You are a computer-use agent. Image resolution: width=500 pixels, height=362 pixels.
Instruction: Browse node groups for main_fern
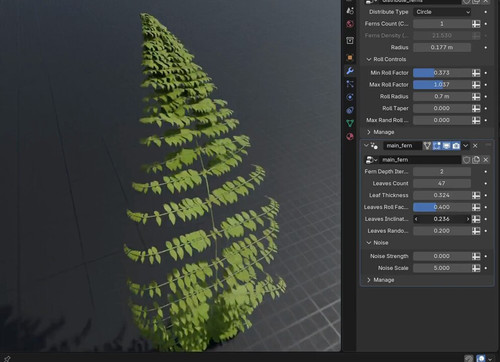[x=371, y=160]
